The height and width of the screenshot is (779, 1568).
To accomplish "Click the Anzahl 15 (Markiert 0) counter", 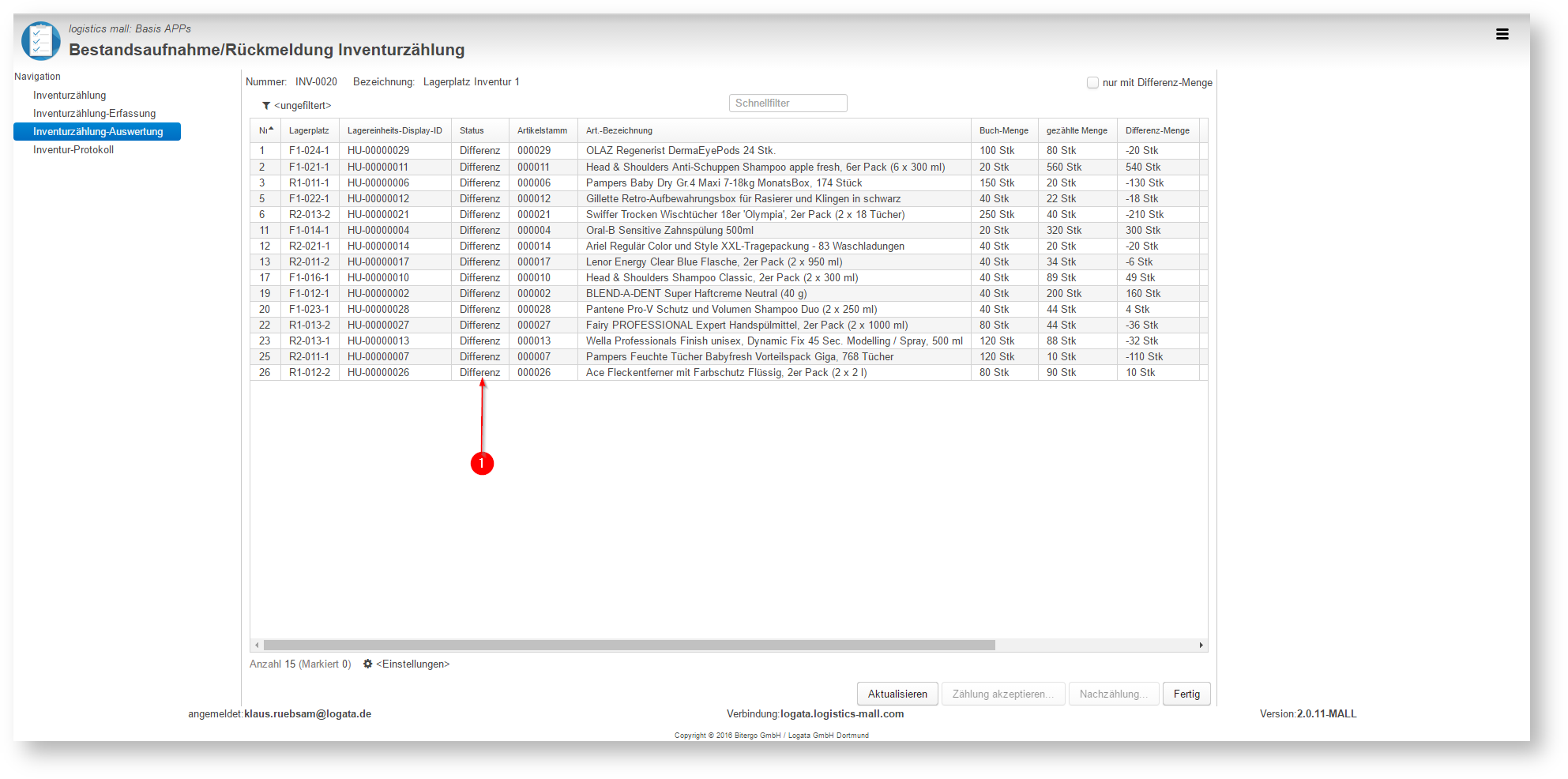I will (300, 664).
